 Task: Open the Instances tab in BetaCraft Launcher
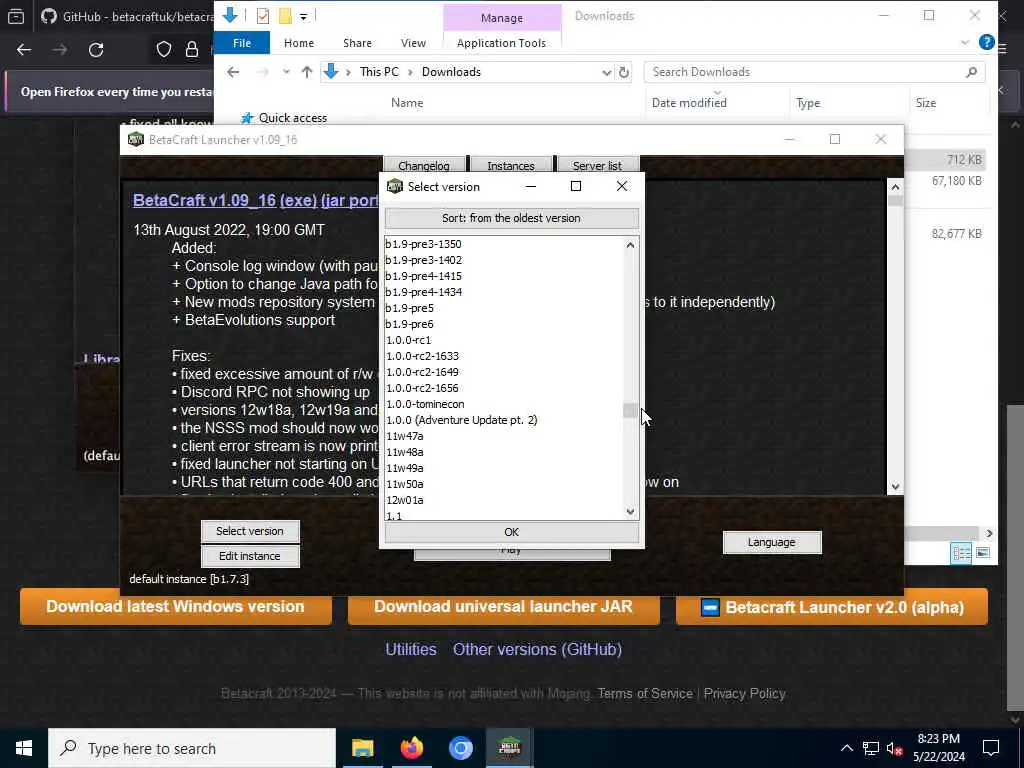(x=511, y=165)
